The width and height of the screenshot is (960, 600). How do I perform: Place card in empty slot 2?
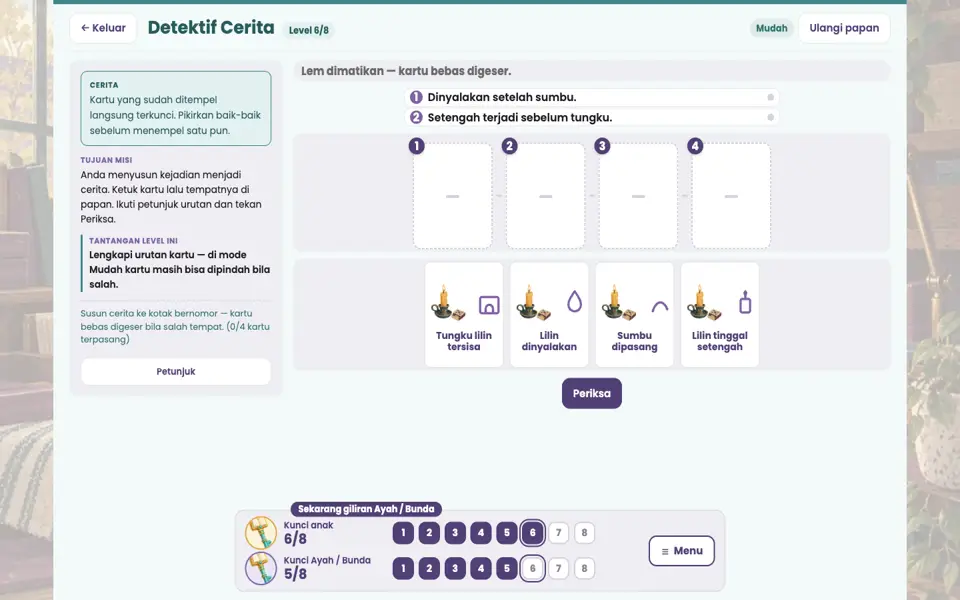coord(546,196)
